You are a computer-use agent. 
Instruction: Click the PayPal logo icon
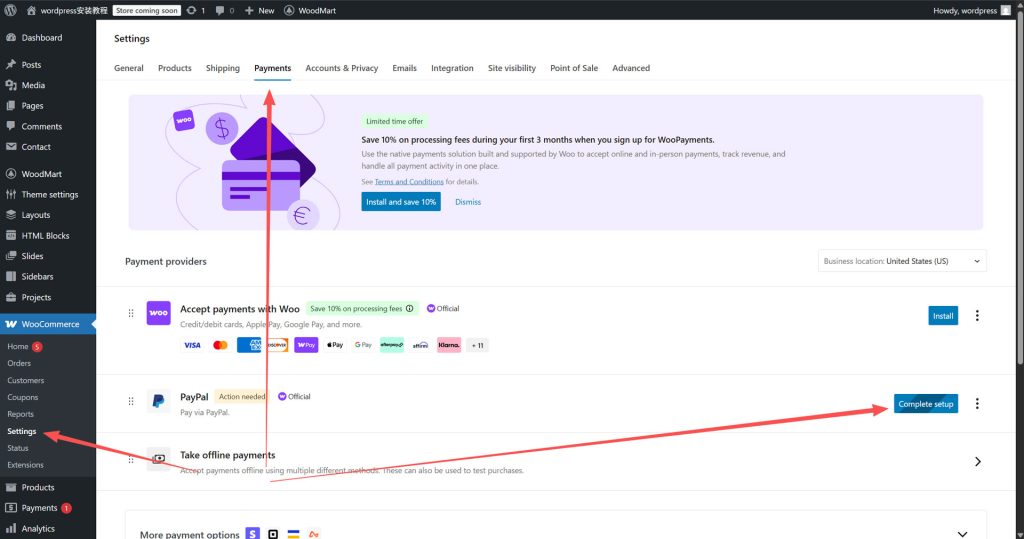[x=158, y=402]
